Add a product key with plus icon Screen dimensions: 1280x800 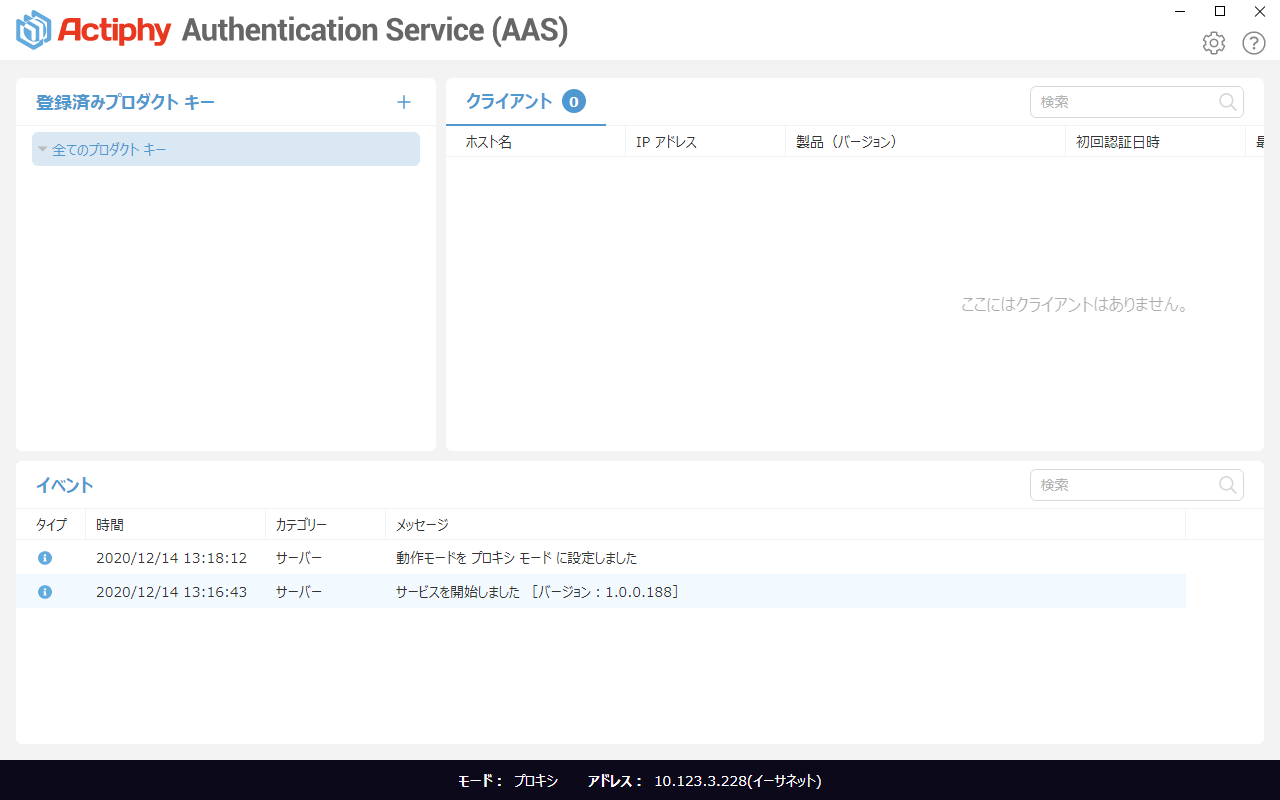404,102
